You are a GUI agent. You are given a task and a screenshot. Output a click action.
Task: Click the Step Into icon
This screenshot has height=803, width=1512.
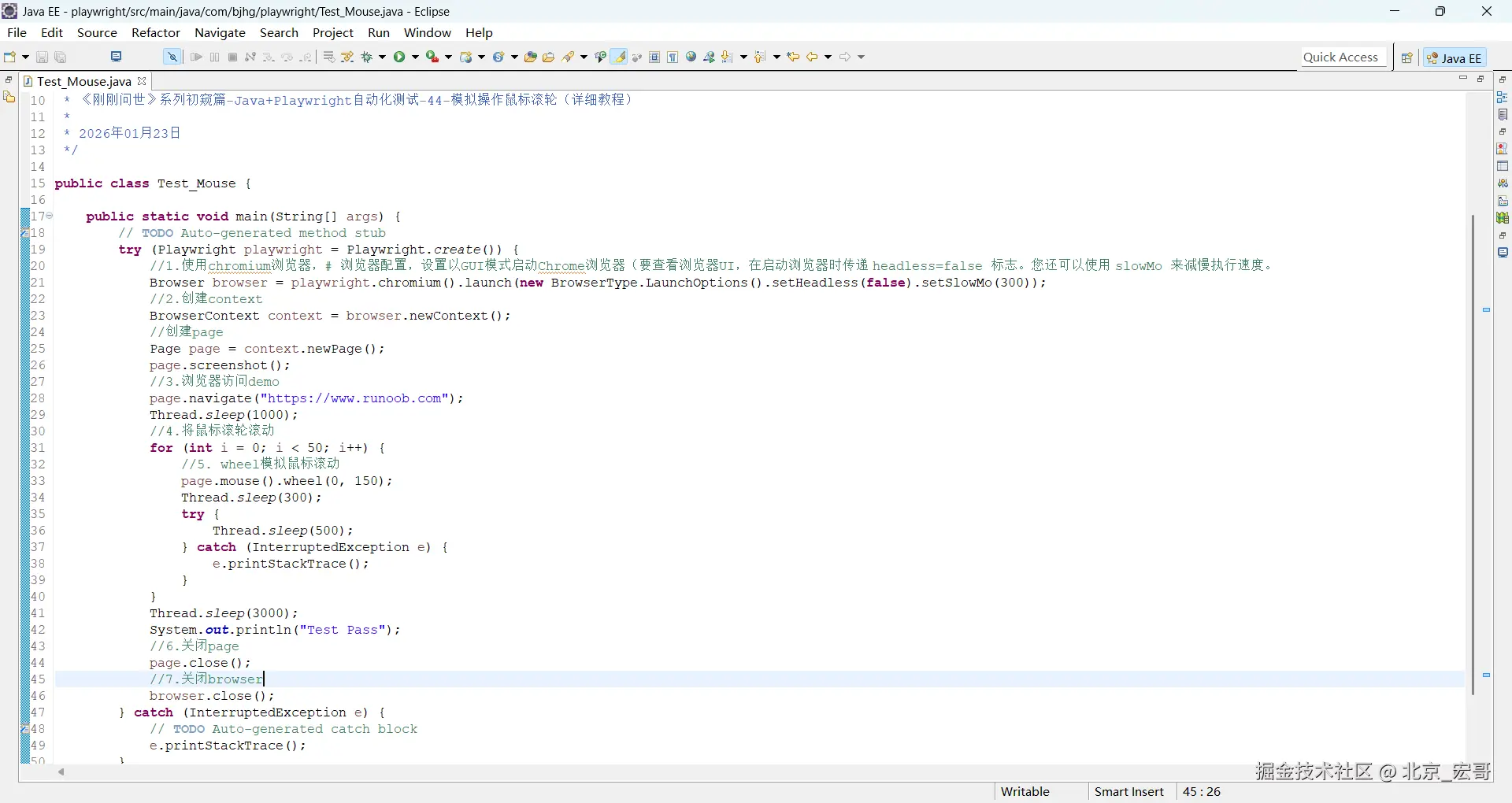point(269,57)
